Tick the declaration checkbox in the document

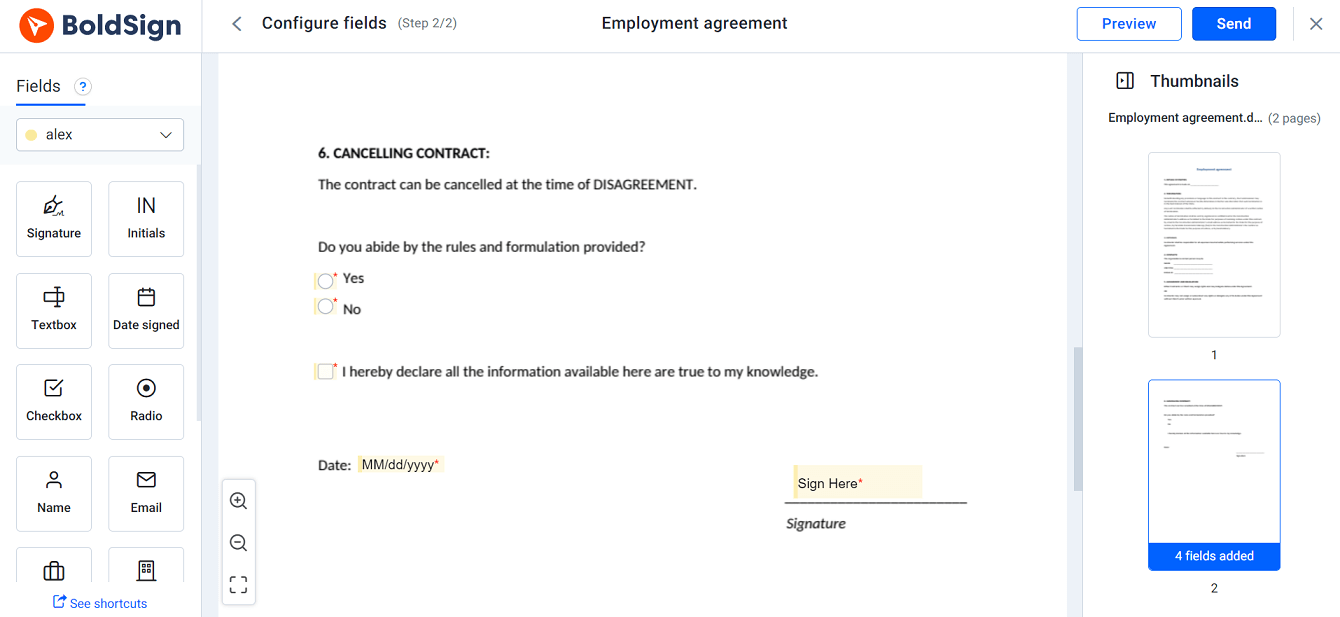pos(325,372)
